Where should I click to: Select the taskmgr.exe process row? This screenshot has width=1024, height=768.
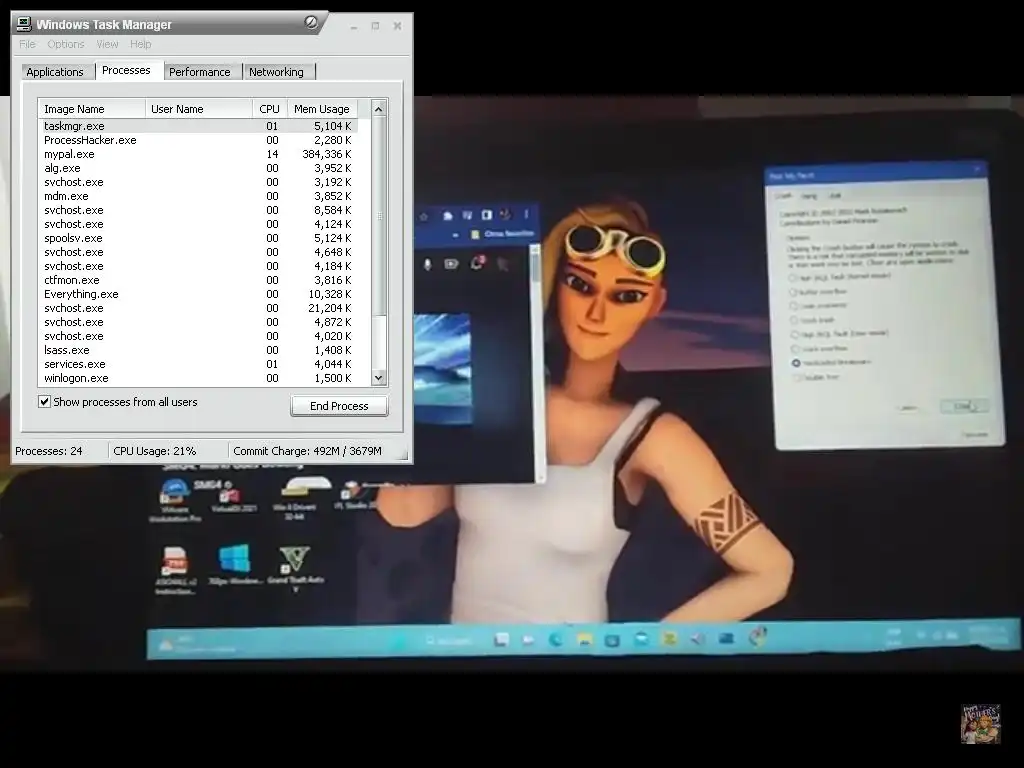tap(197, 126)
